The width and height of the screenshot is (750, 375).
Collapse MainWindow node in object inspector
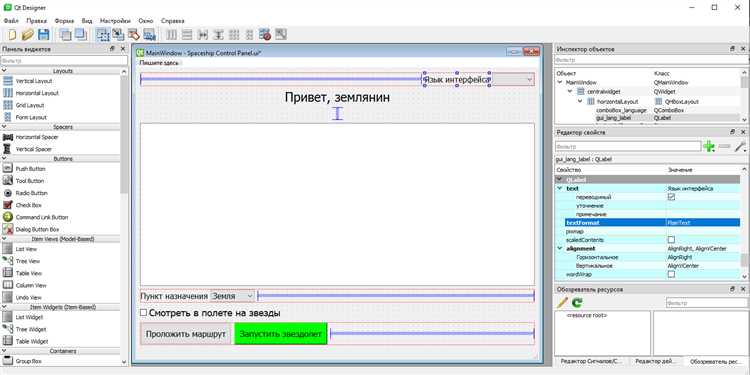[561, 82]
